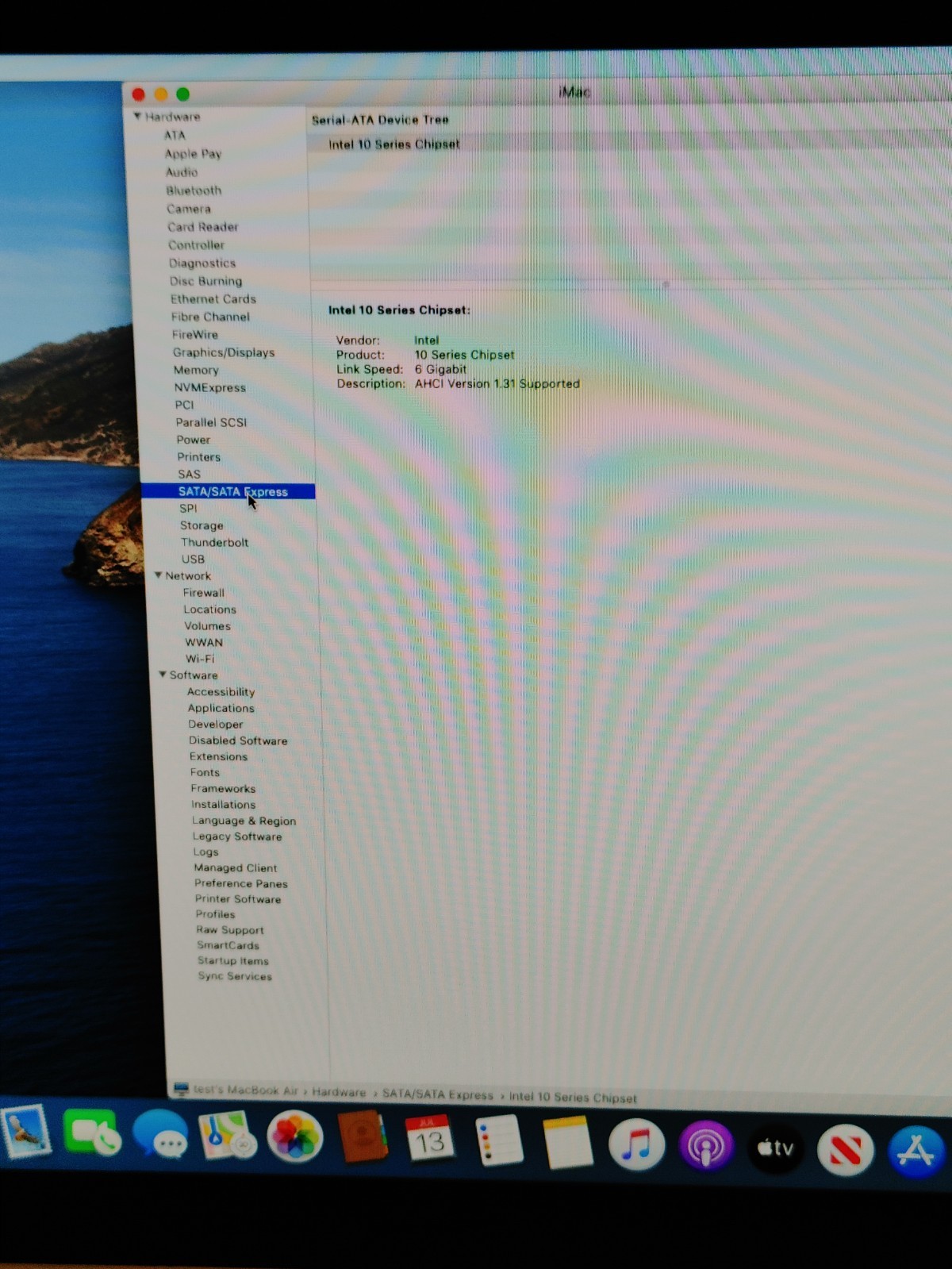This screenshot has height=1269, width=952.
Task: Open Maps from the Dock
Action: tap(227, 1136)
